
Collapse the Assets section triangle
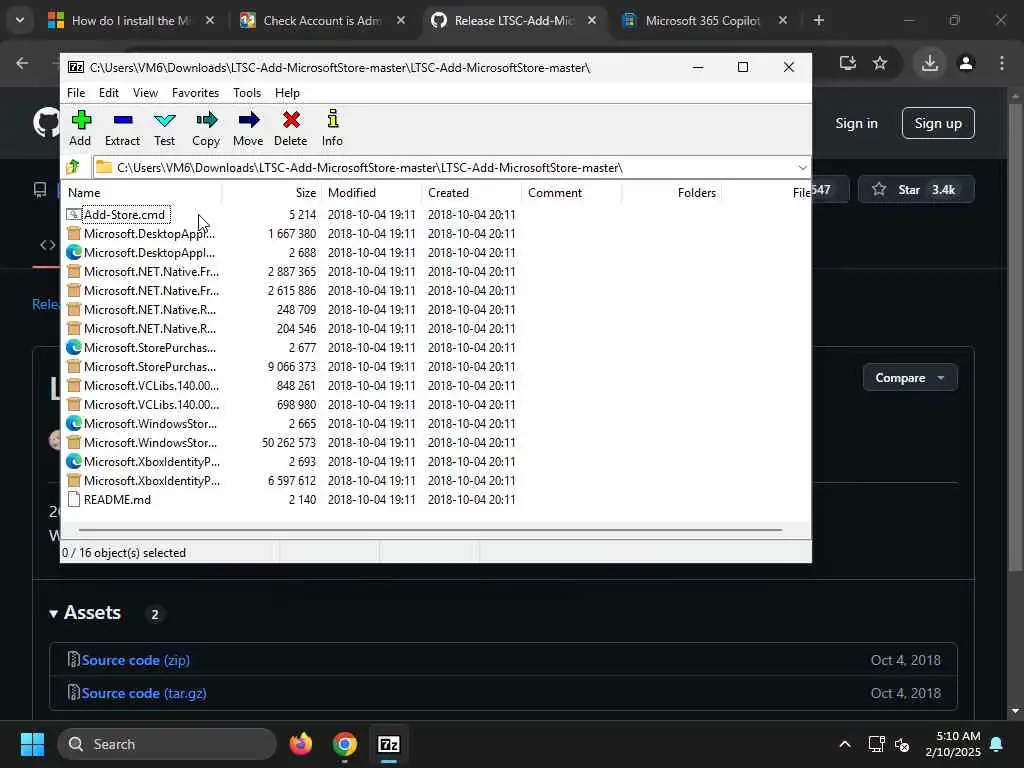54,614
